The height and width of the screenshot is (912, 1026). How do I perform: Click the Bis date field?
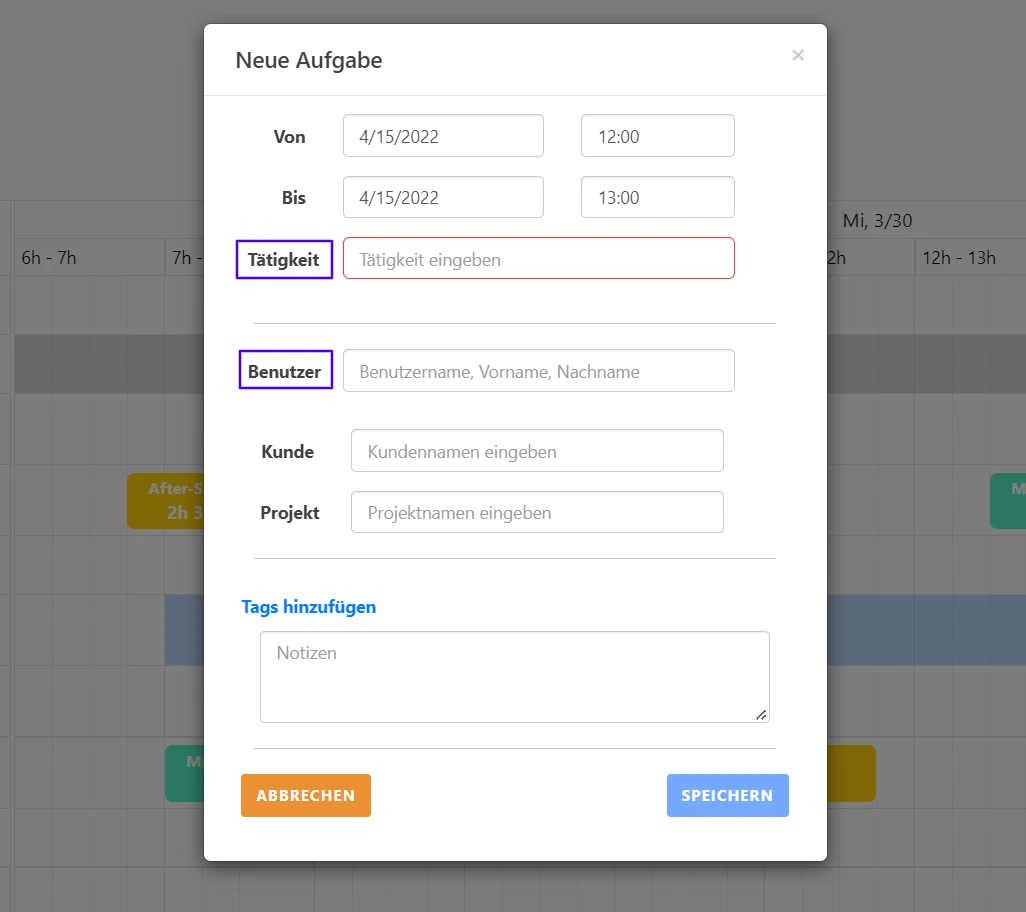(443, 196)
